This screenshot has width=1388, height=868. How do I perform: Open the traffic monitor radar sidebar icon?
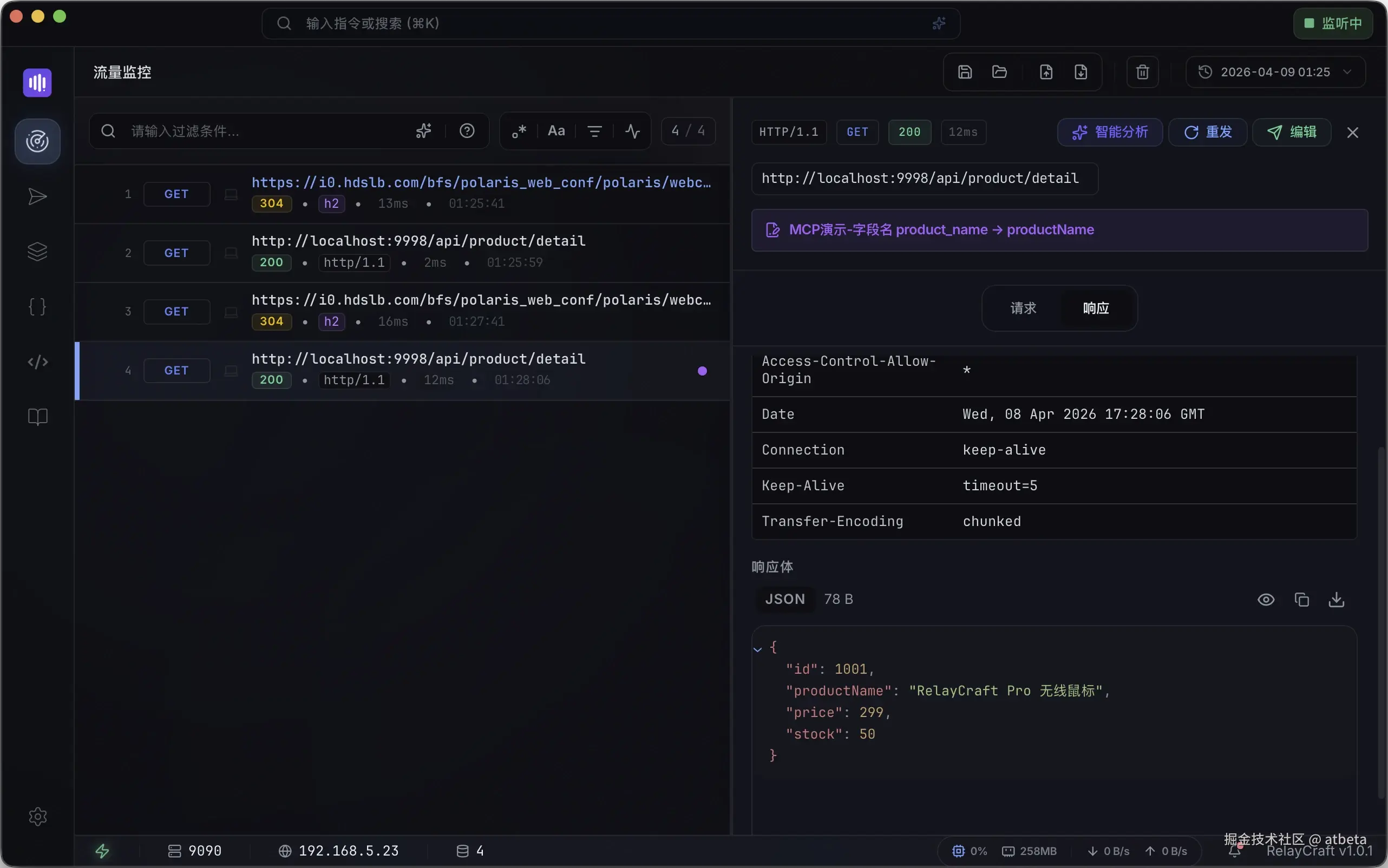pos(37,141)
